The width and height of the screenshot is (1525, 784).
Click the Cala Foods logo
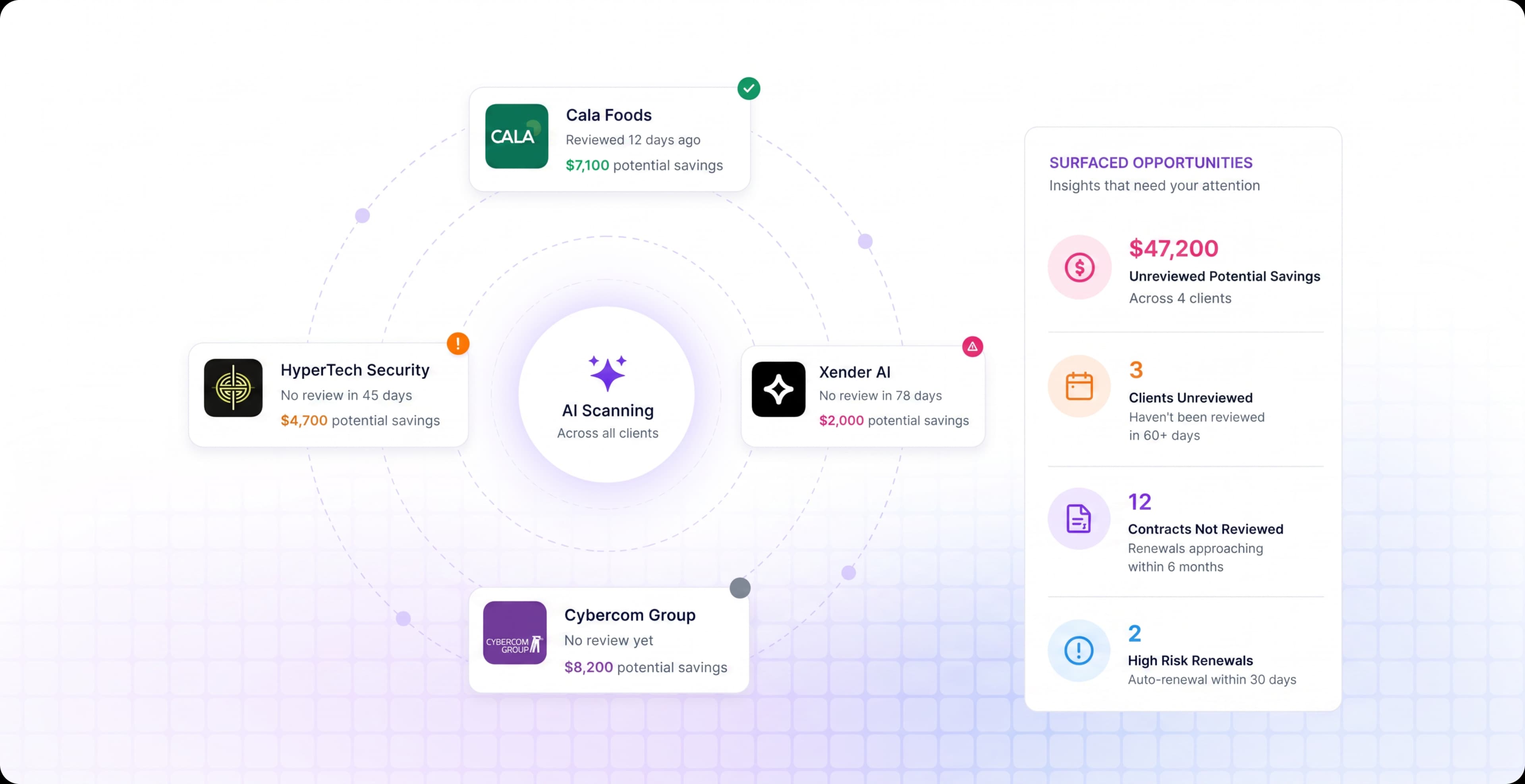pos(516,136)
